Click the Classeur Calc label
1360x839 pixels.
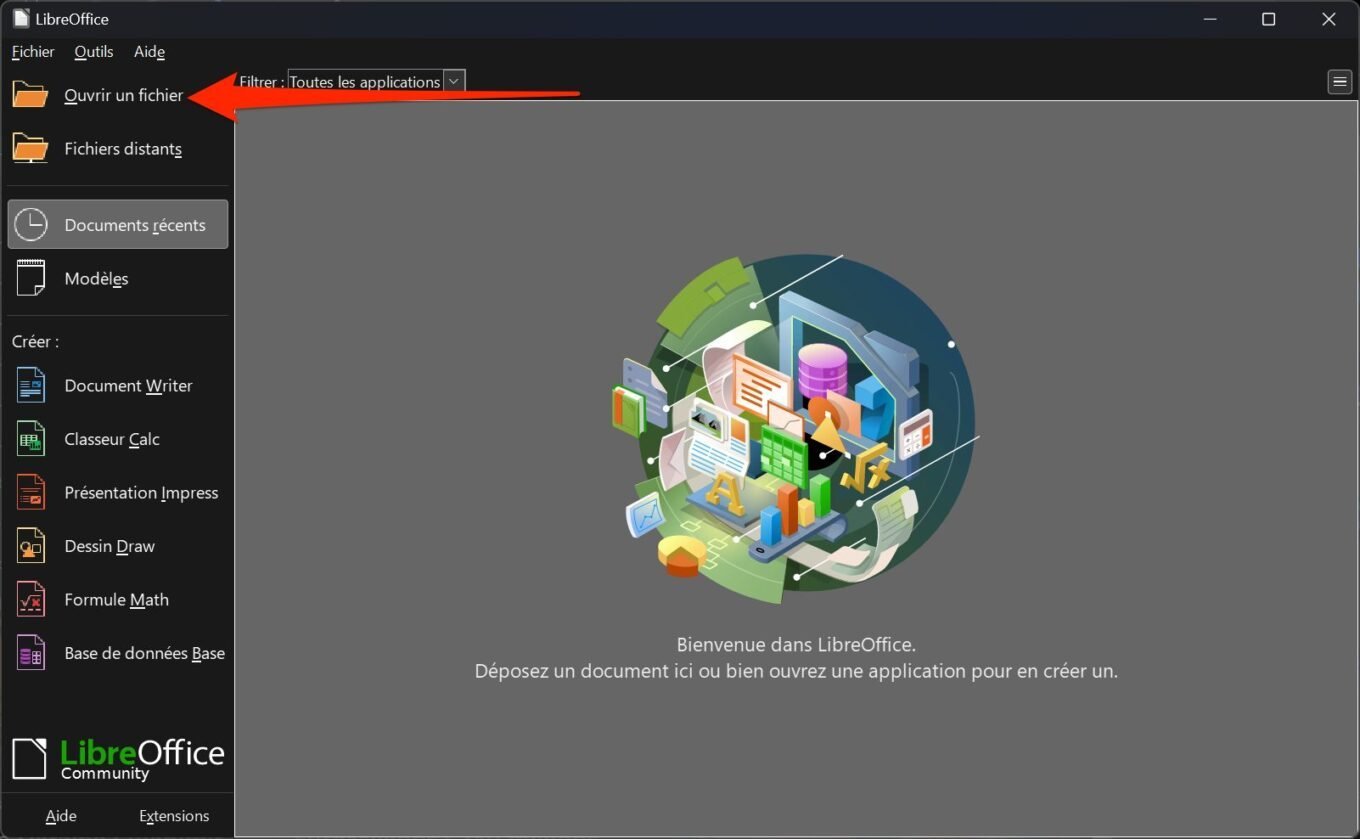click(112, 439)
